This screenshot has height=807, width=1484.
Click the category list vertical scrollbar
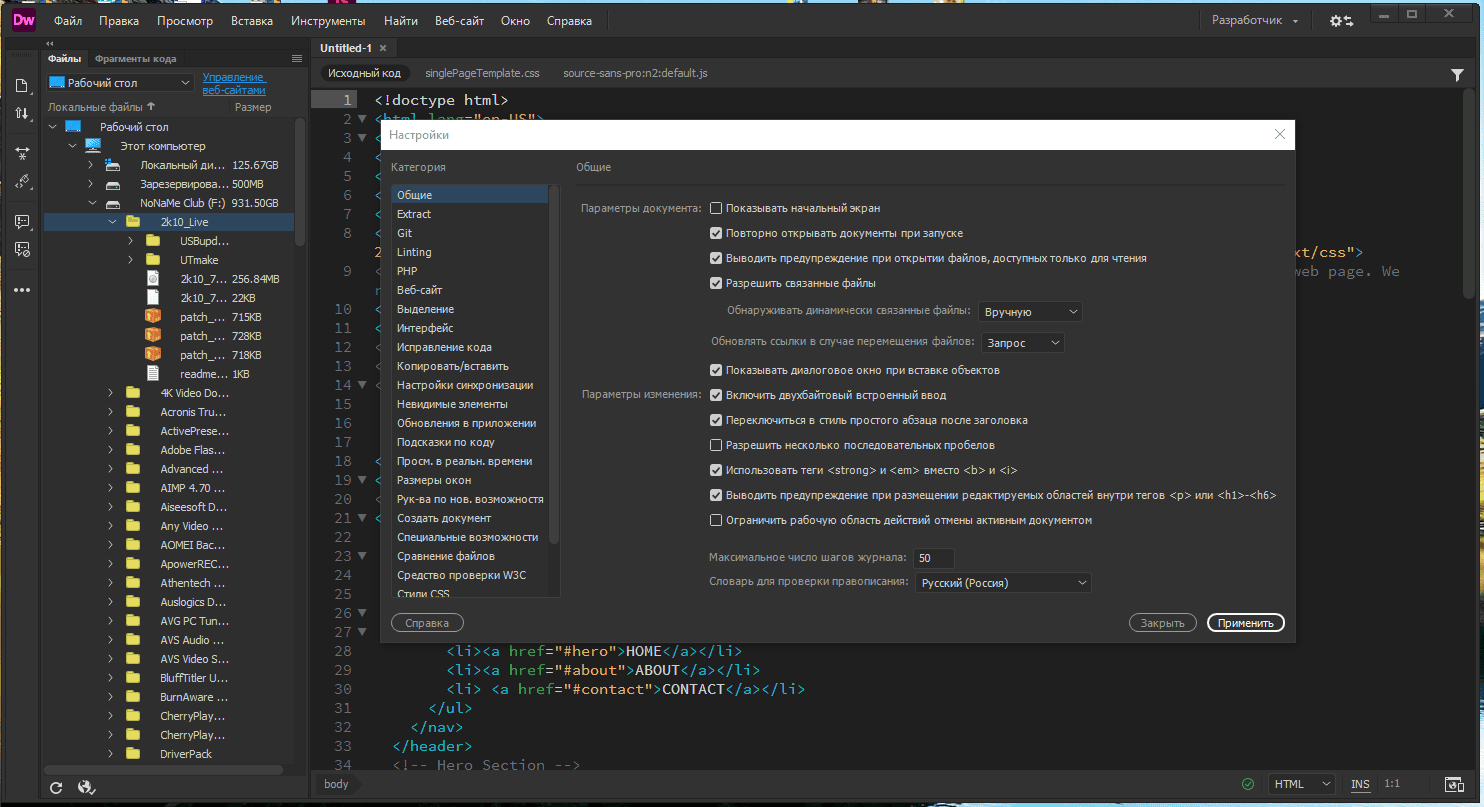(554, 365)
